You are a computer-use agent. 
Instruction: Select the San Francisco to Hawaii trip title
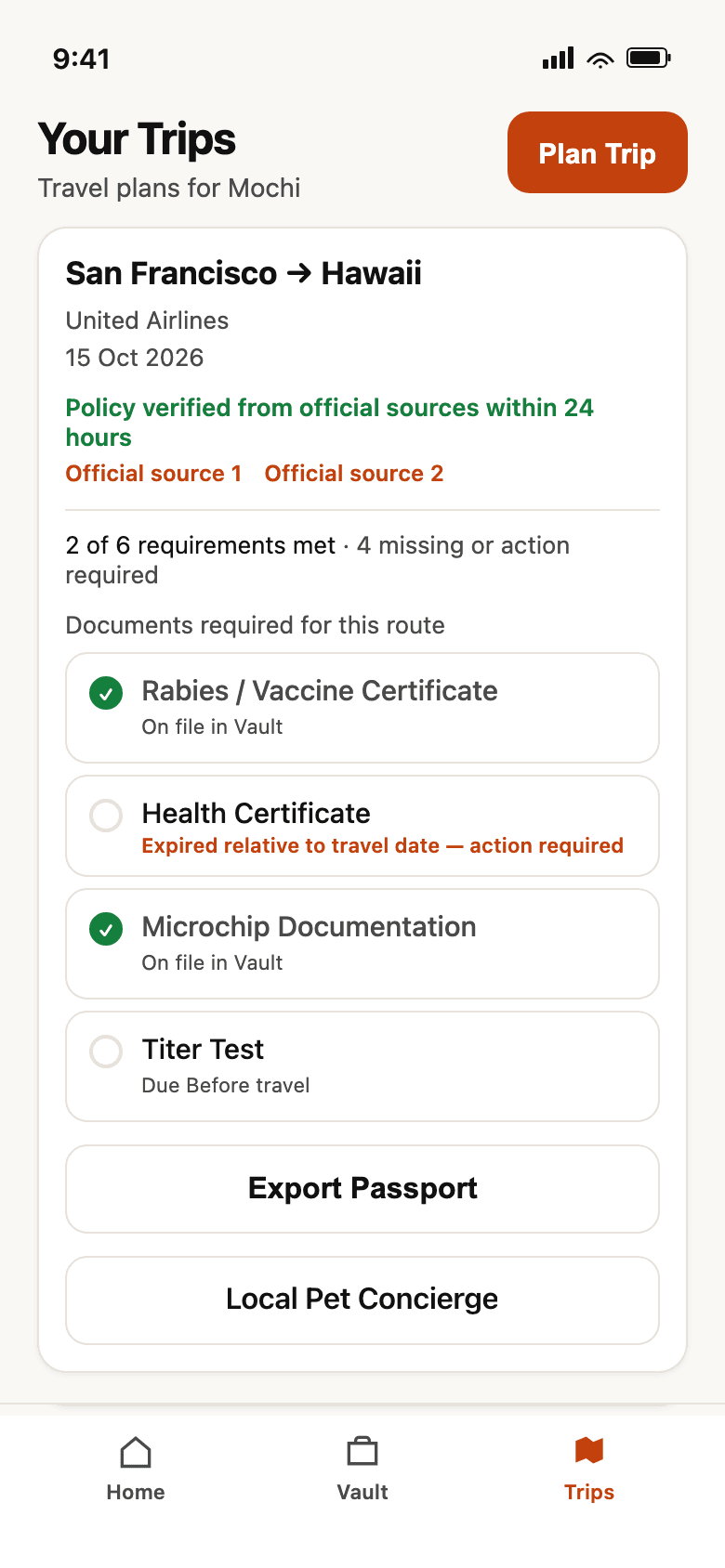[x=244, y=274]
